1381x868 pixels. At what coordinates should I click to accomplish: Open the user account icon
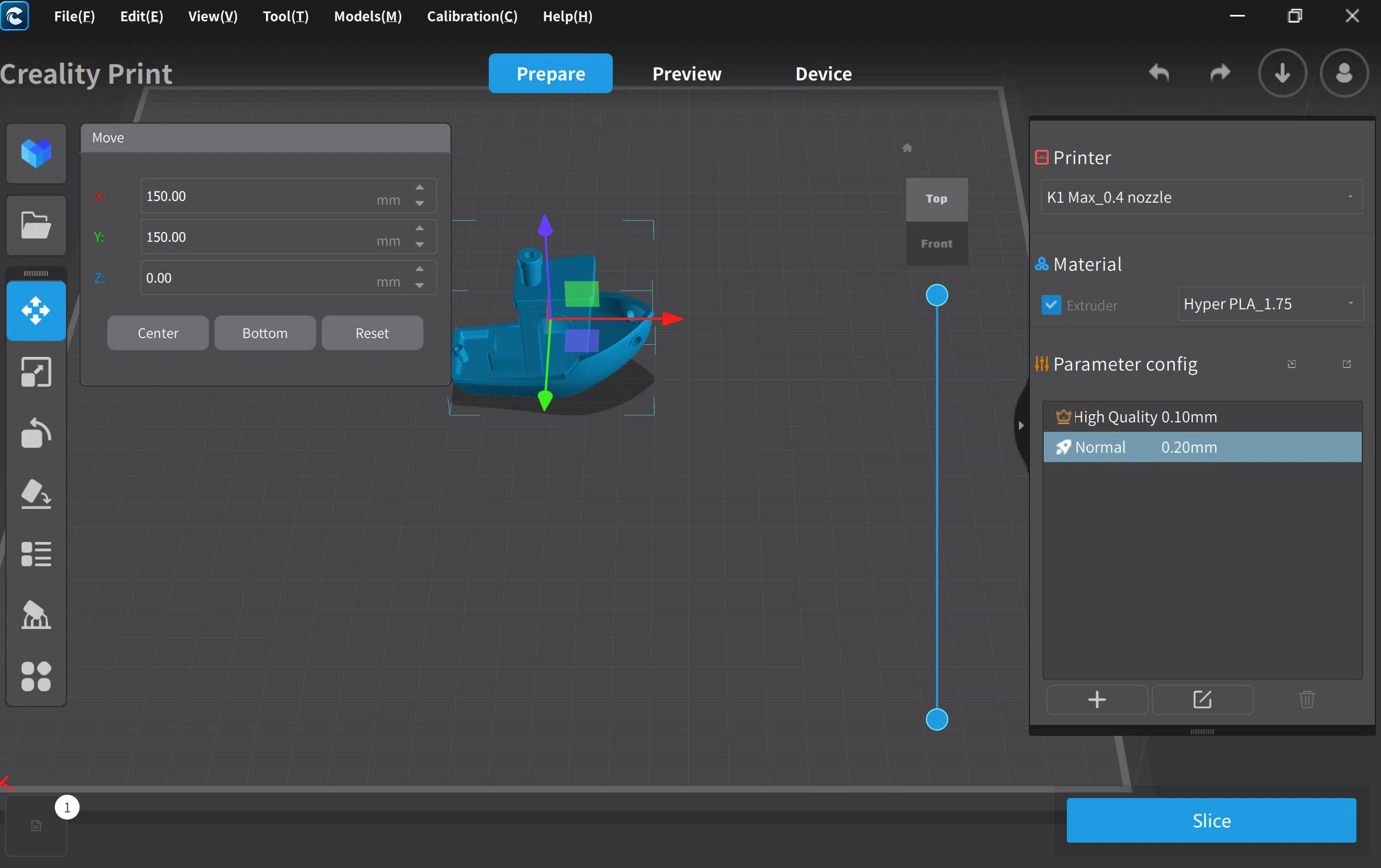pos(1344,73)
